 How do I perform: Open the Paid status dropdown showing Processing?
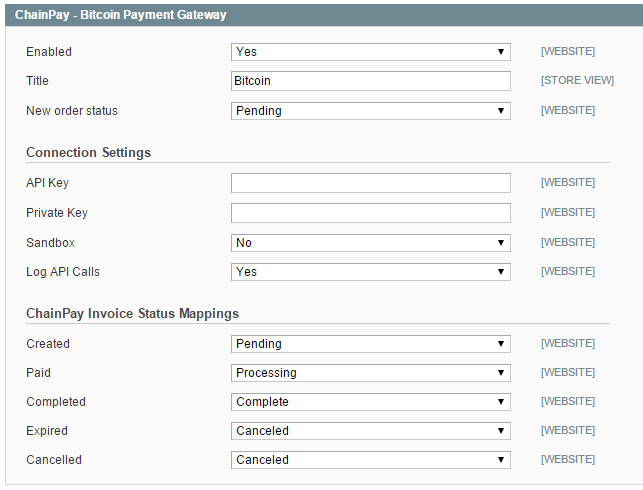[371, 373]
